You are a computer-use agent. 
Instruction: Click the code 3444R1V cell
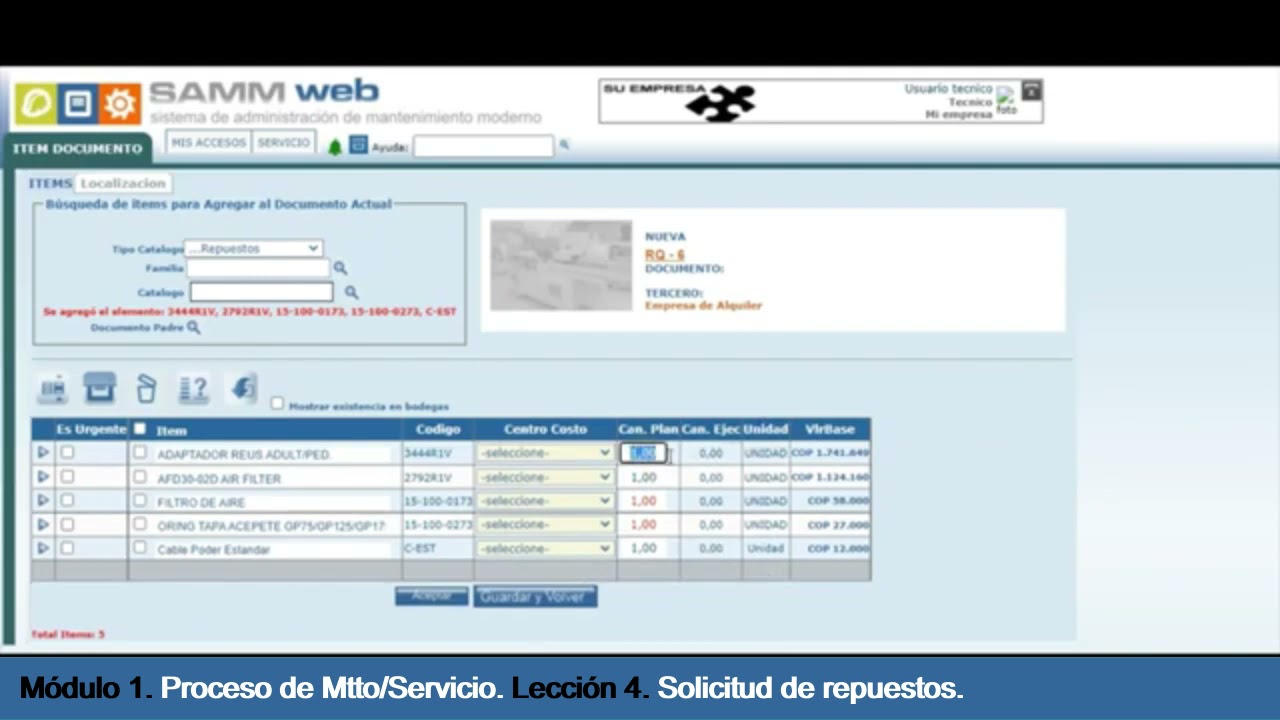(438, 453)
